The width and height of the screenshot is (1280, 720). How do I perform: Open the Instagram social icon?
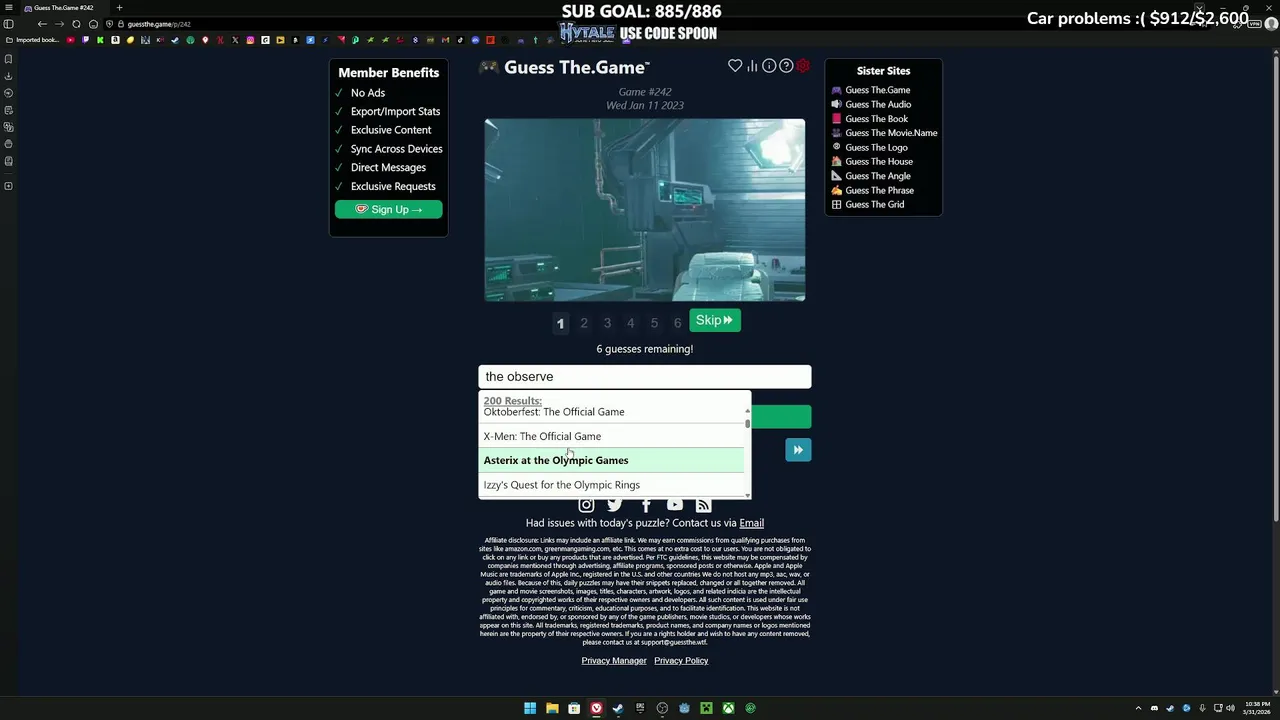point(586,505)
